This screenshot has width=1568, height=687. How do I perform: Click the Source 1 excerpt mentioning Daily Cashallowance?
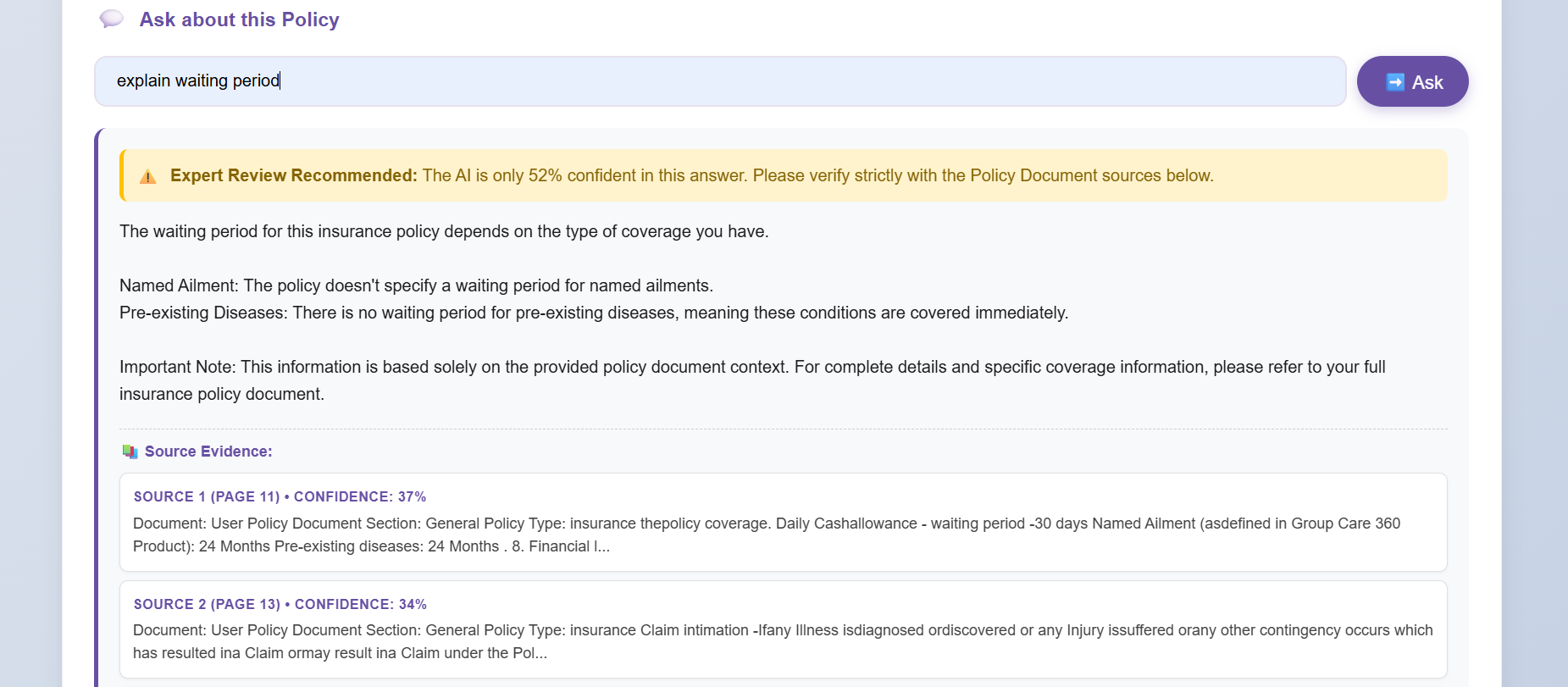(x=767, y=535)
